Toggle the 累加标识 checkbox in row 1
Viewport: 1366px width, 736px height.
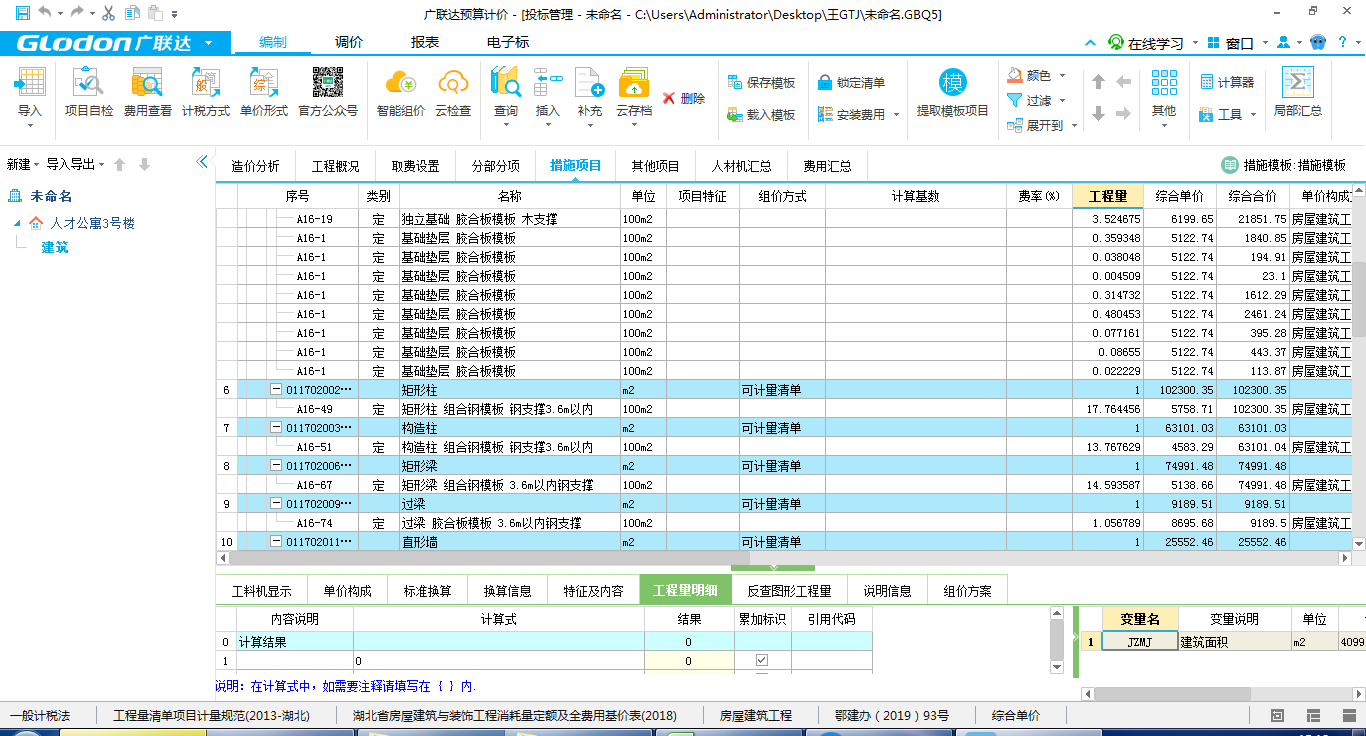click(x=762, y=660)
